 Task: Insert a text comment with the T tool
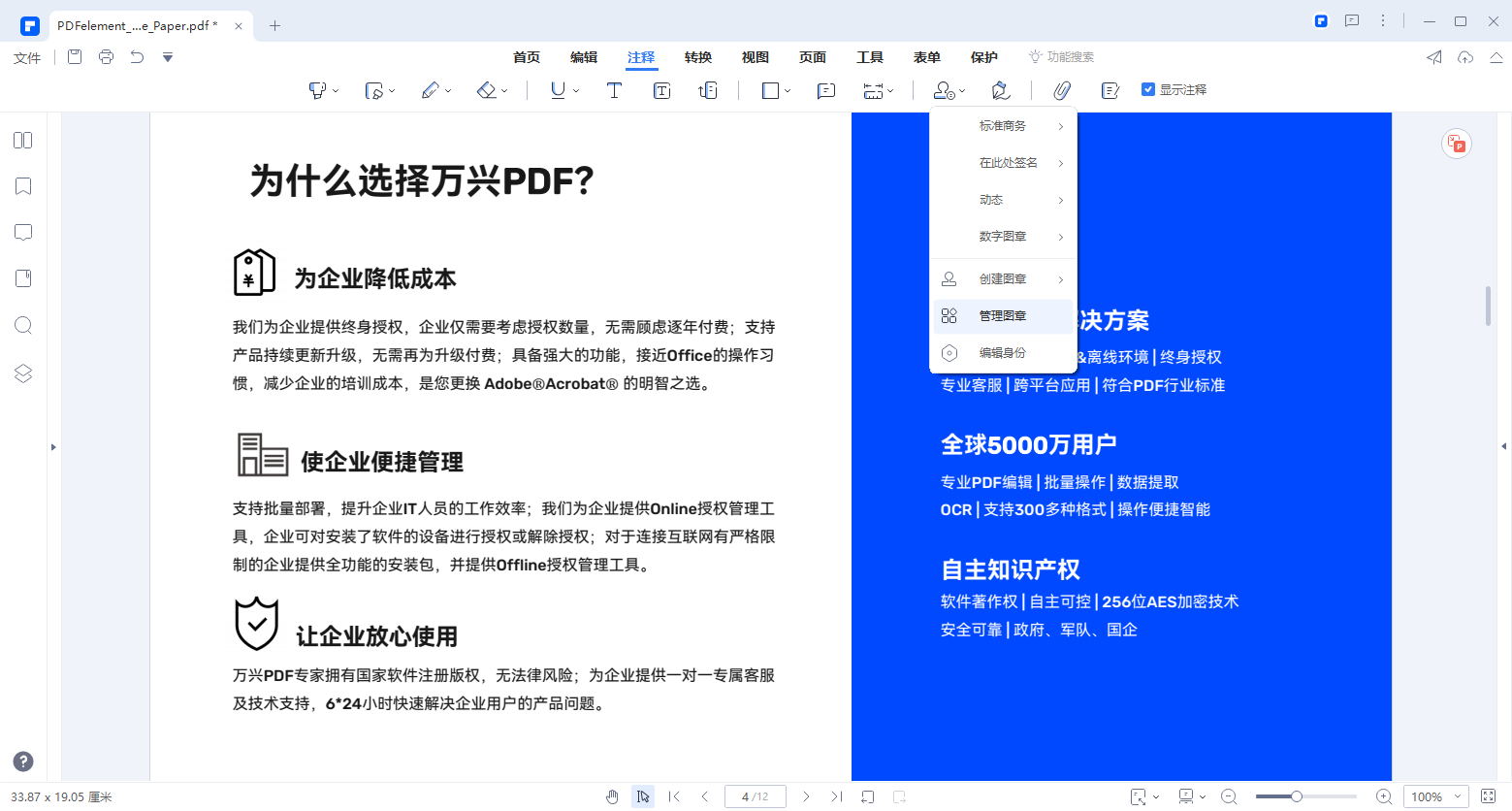(613, 89)
